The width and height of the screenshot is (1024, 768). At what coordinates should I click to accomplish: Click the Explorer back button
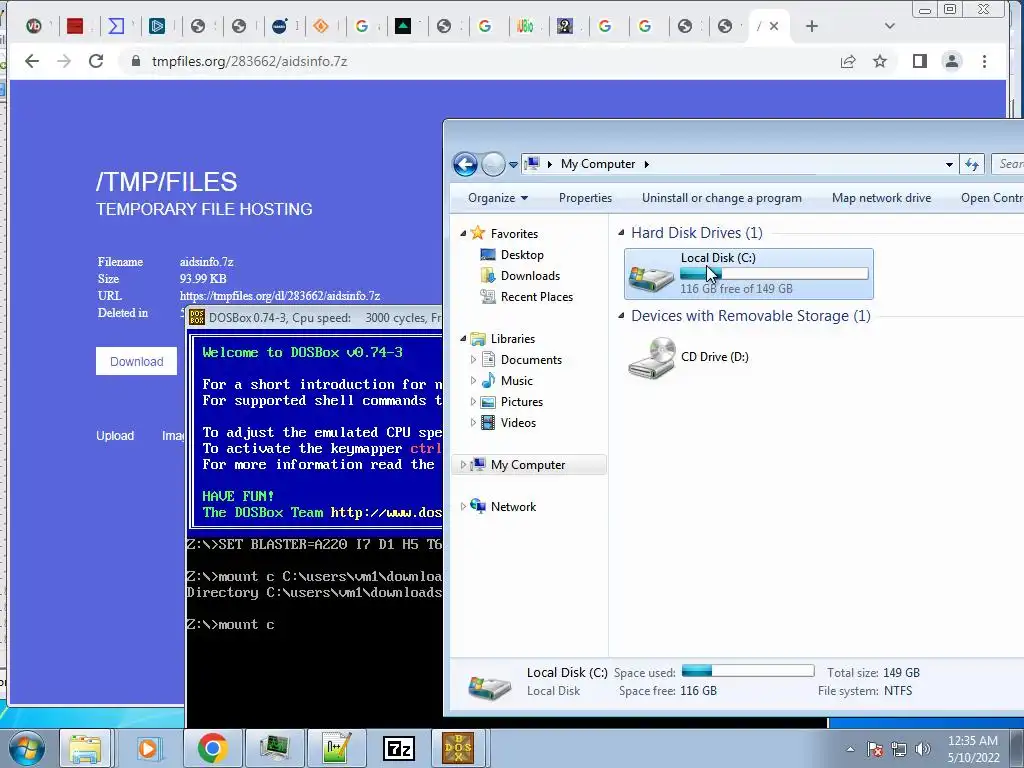[x=465, y=164]
